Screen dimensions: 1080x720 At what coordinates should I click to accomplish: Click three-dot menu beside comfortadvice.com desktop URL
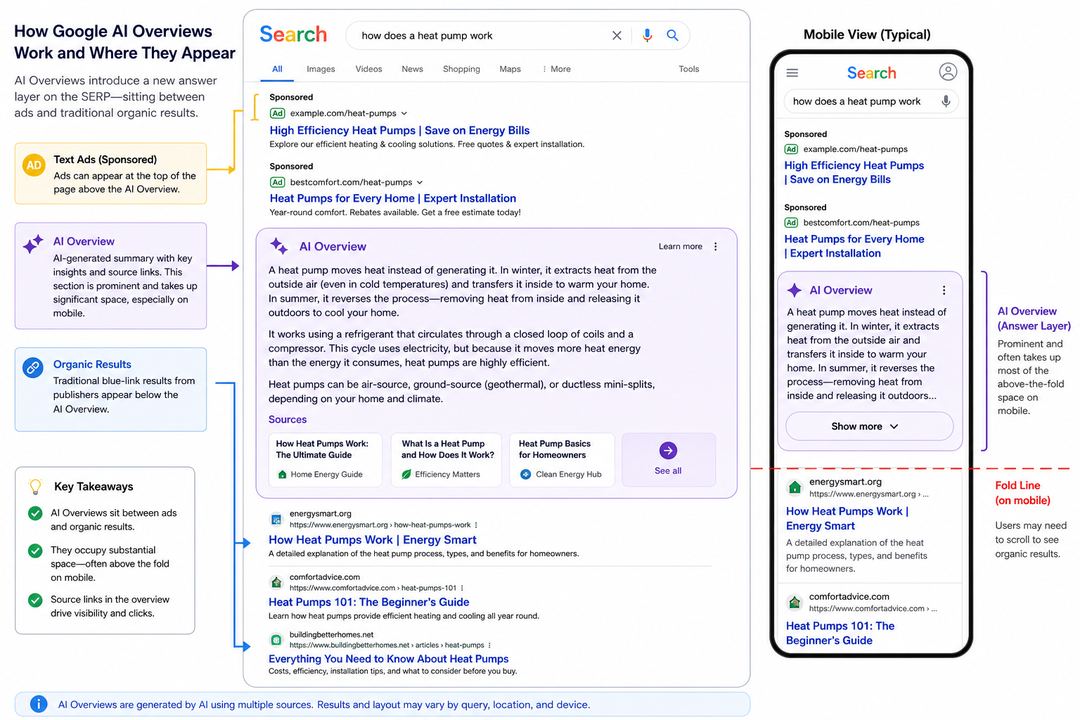coord(461,588)
